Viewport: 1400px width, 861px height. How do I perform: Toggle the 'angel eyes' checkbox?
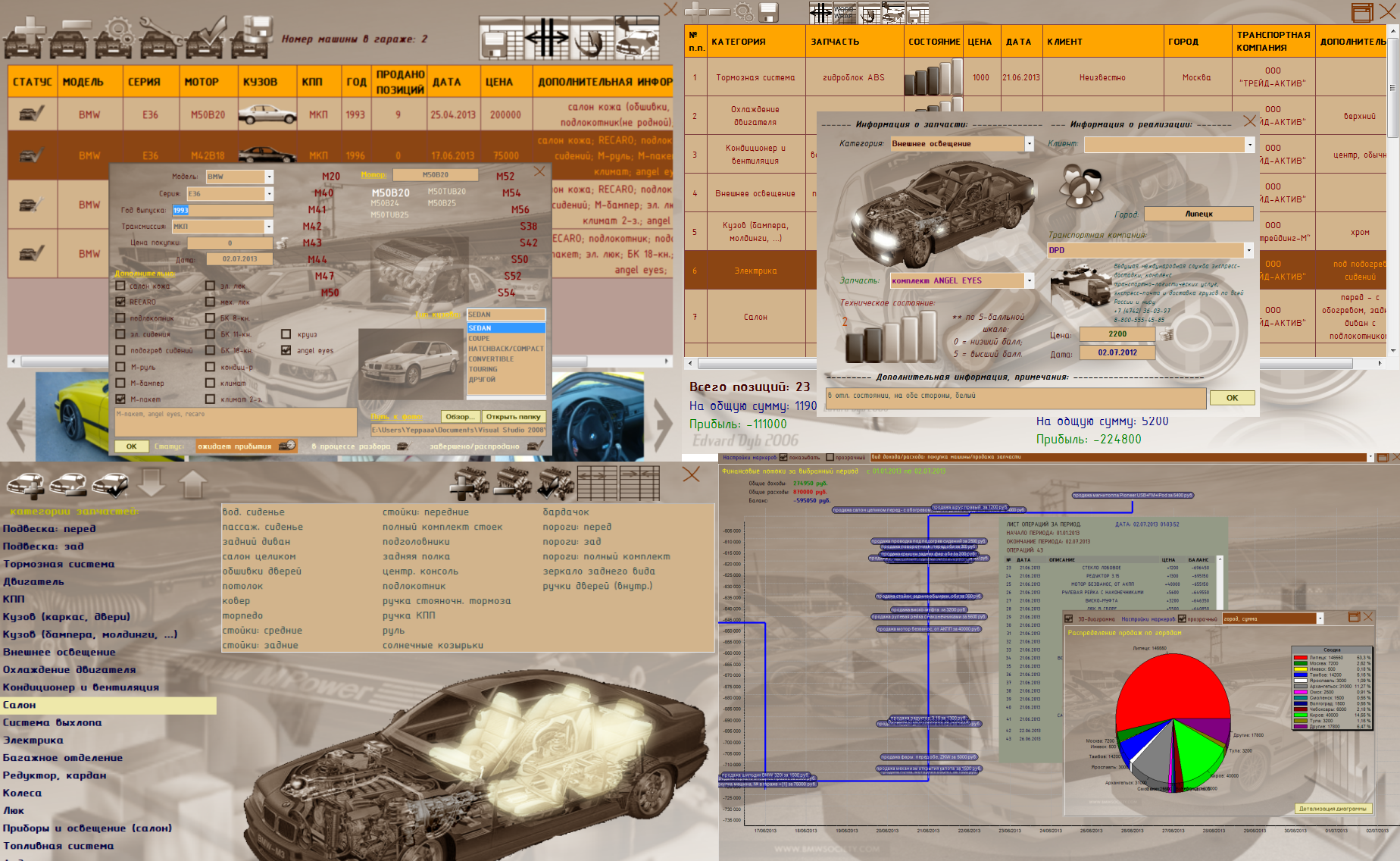point(286,350)
